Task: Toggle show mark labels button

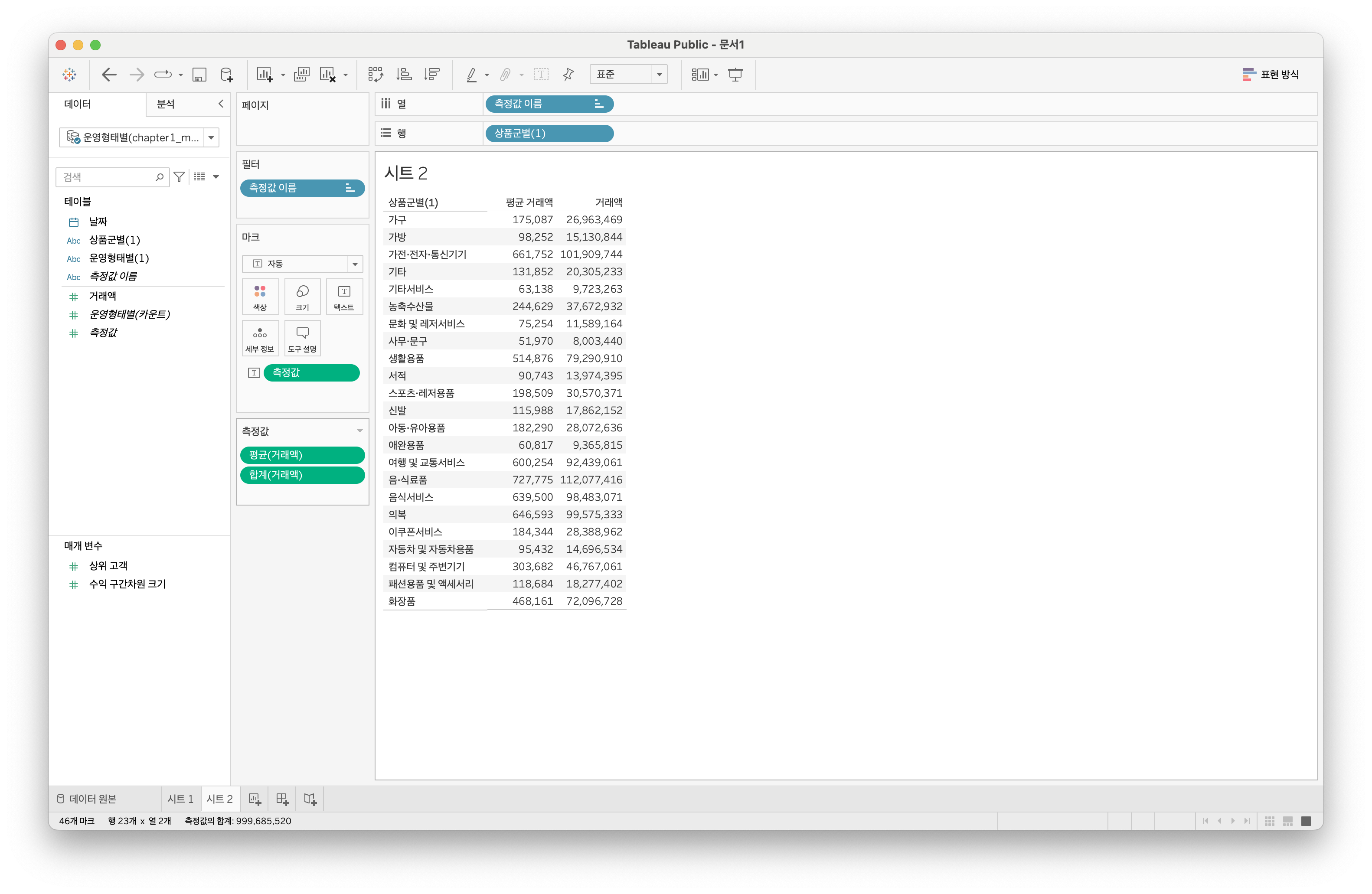Action: [x=541, y=75]
